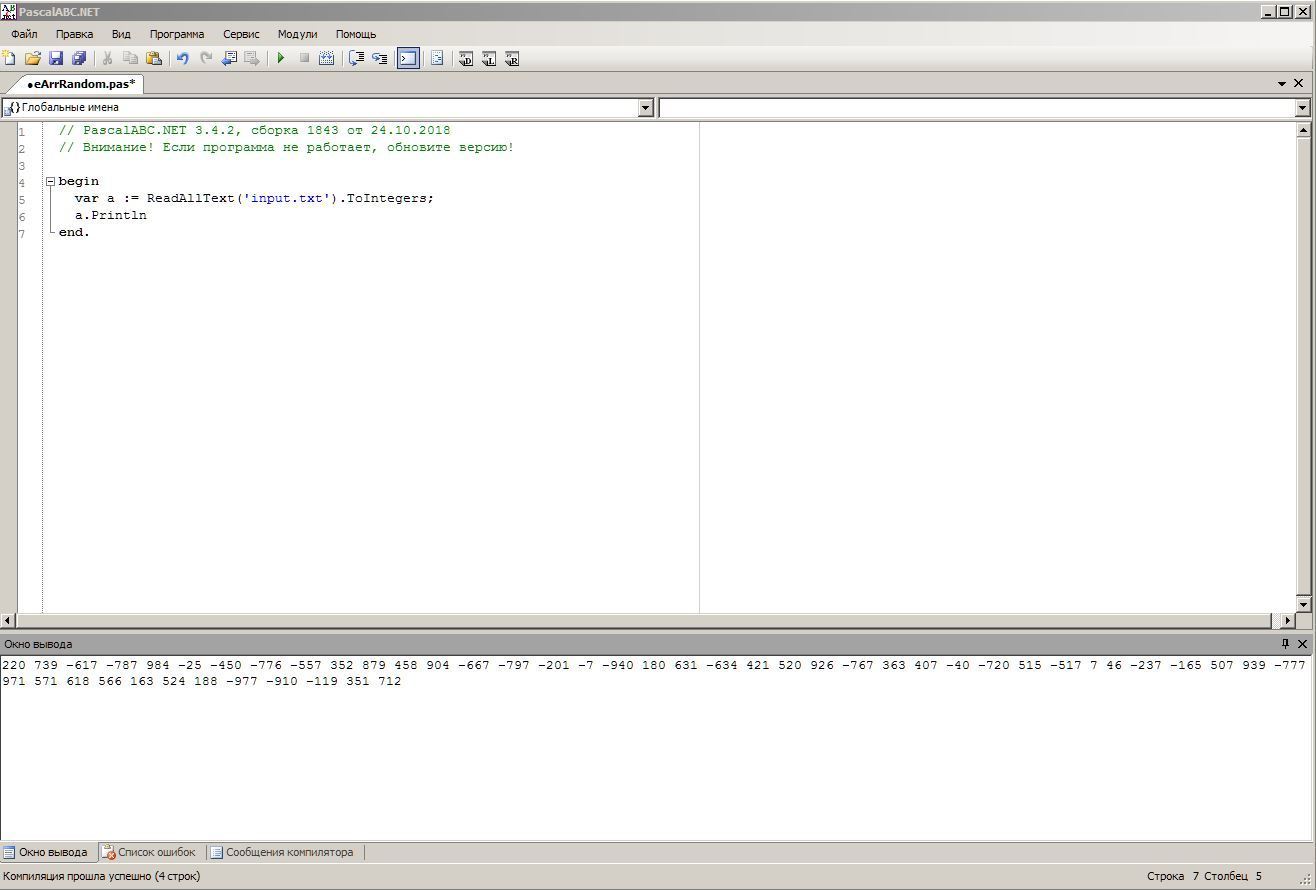The width and height of the screenshot is (1316, 890).
Task: Open the Сообщения компилятора tab
Action: pyautogui.click(x=288, y=853)
